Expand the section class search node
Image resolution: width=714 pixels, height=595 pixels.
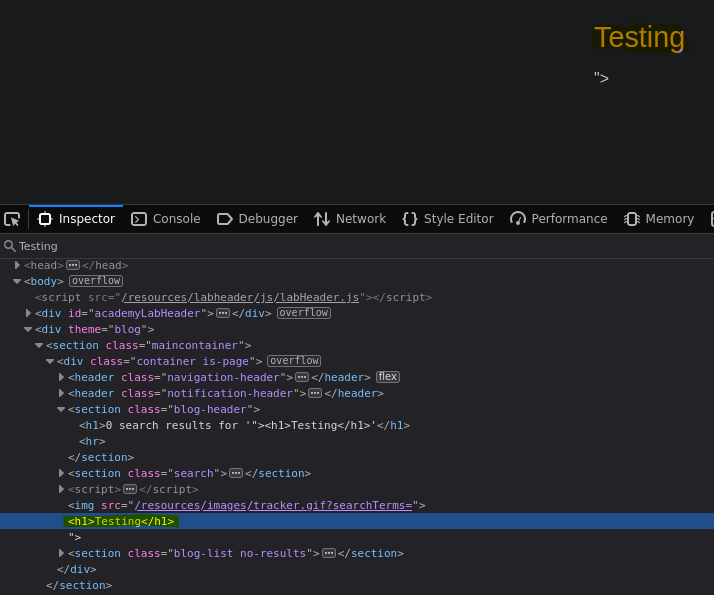61,473
